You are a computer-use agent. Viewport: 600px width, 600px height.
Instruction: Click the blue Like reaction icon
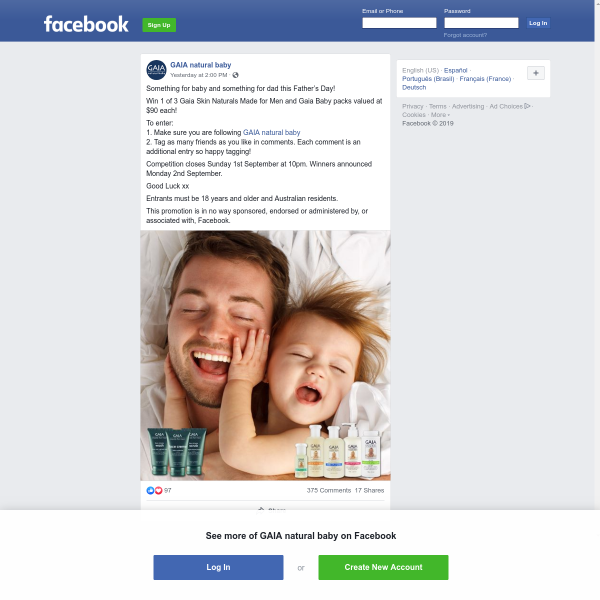click(150, 490)
